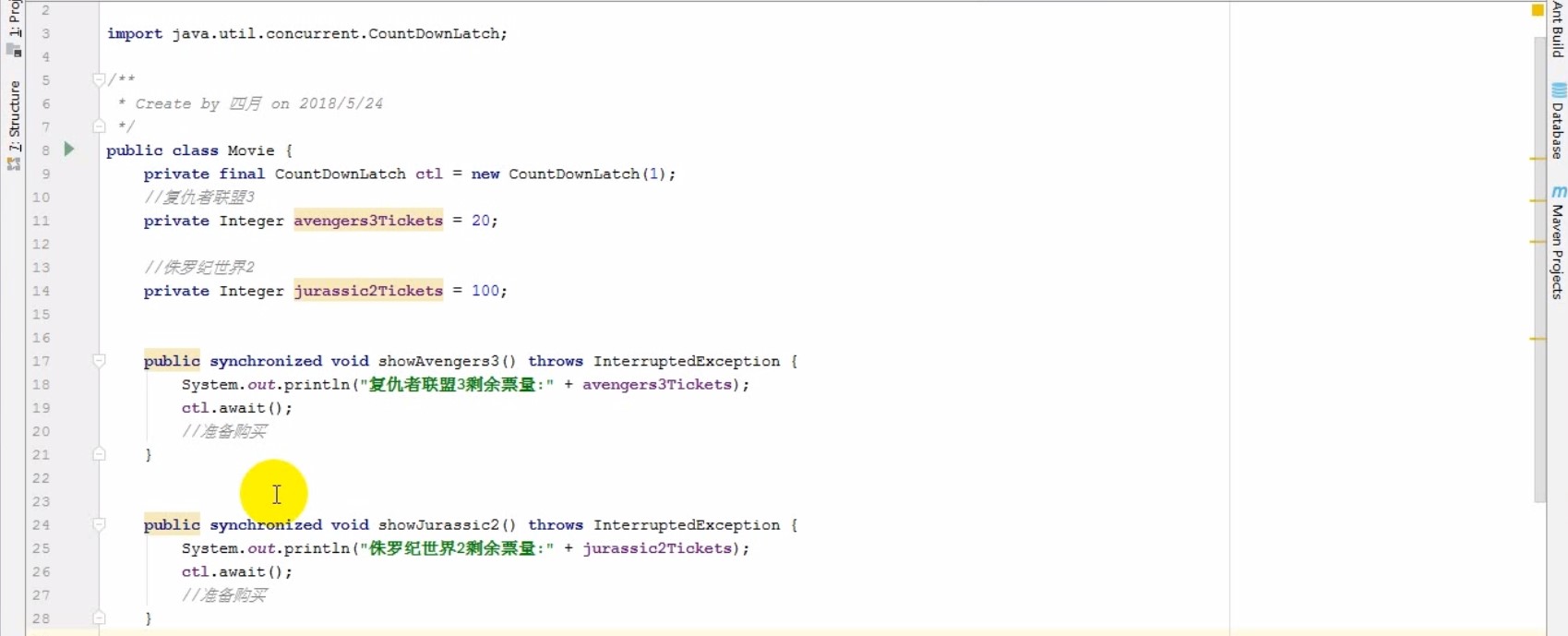Click the comment //侏罗纪世界2

pos(199,268)
